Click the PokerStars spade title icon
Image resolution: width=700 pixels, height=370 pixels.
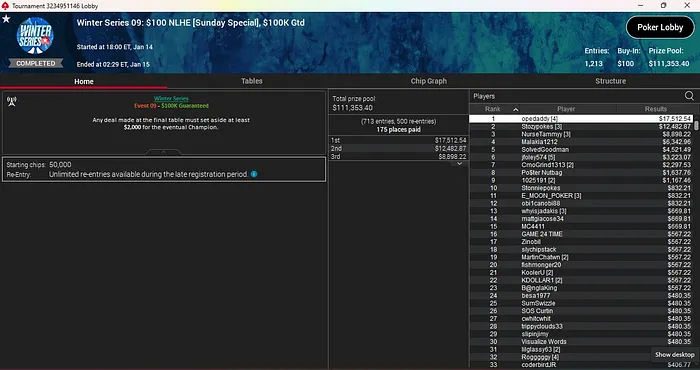pos(5,6)
